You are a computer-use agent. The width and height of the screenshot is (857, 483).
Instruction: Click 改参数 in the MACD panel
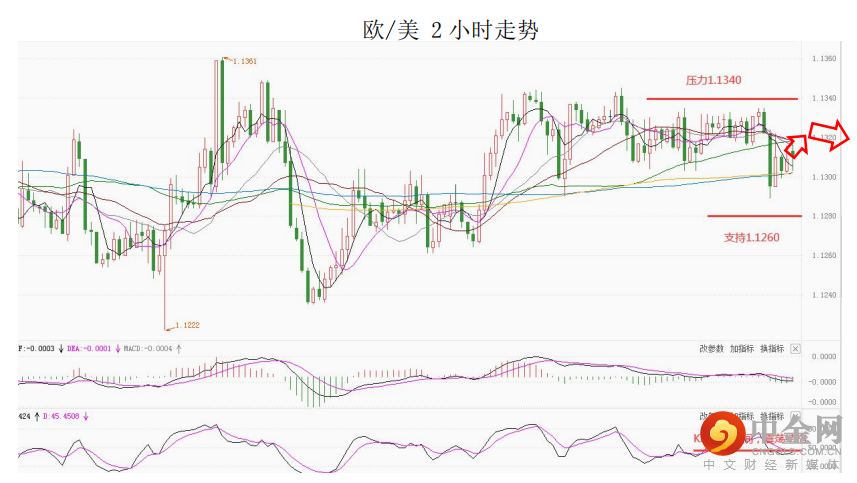[x=711, y=349]
